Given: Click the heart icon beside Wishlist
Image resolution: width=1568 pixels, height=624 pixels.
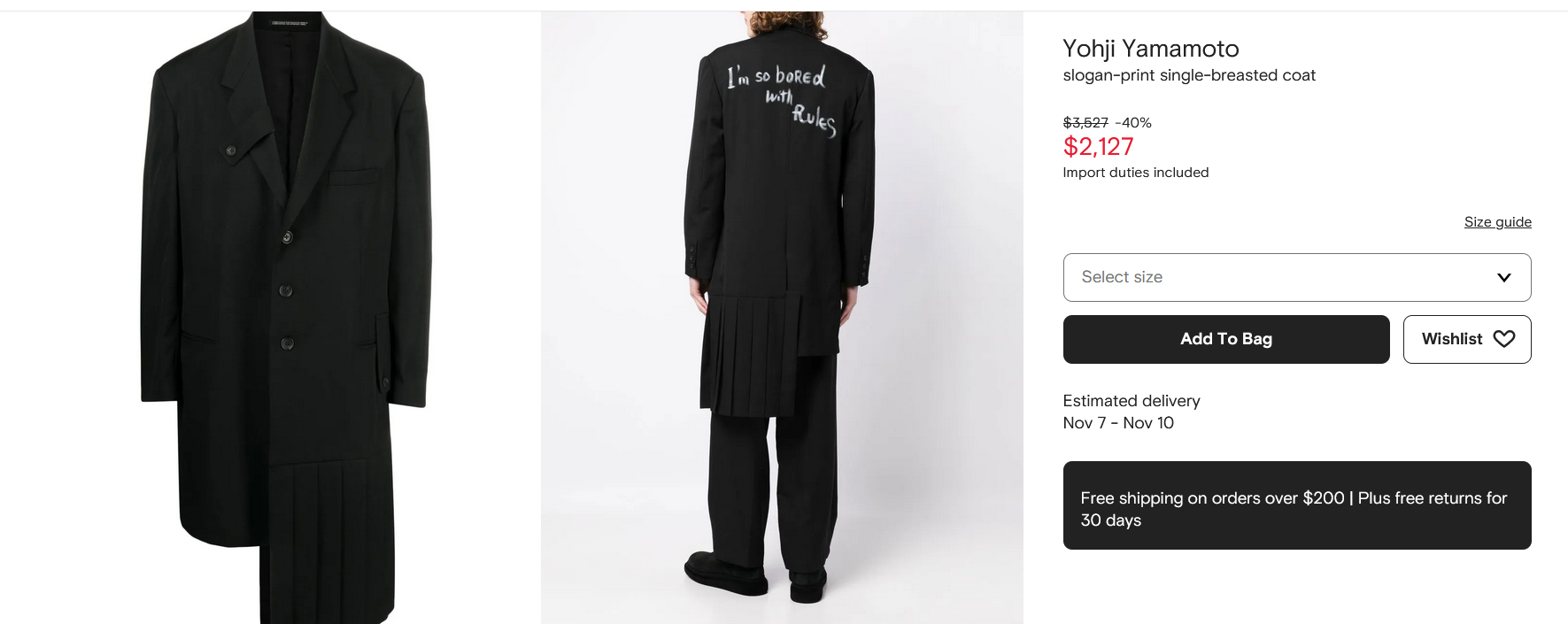Looking at the screenshot, I should pos(1503,339).
